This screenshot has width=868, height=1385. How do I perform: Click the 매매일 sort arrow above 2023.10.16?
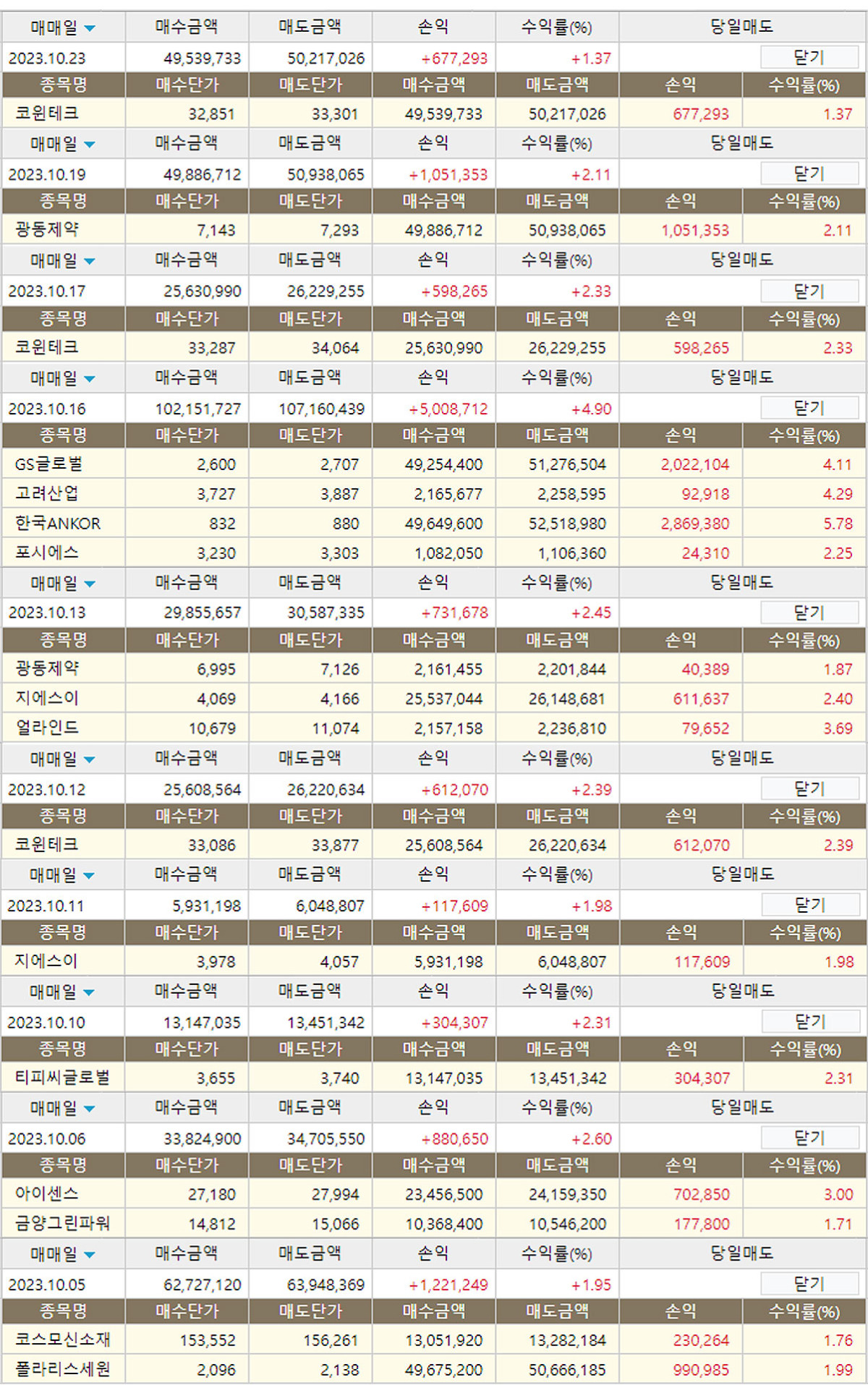(x=90, y=379)
